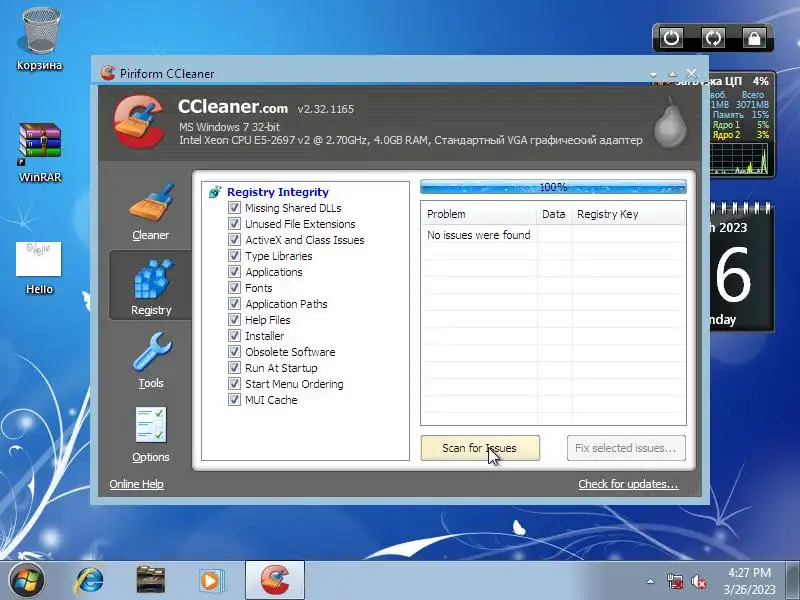This screenshot has height=600, width=800.
Task: Toggle Obsolete Software checkbox
Action: [x=234, y=352]
